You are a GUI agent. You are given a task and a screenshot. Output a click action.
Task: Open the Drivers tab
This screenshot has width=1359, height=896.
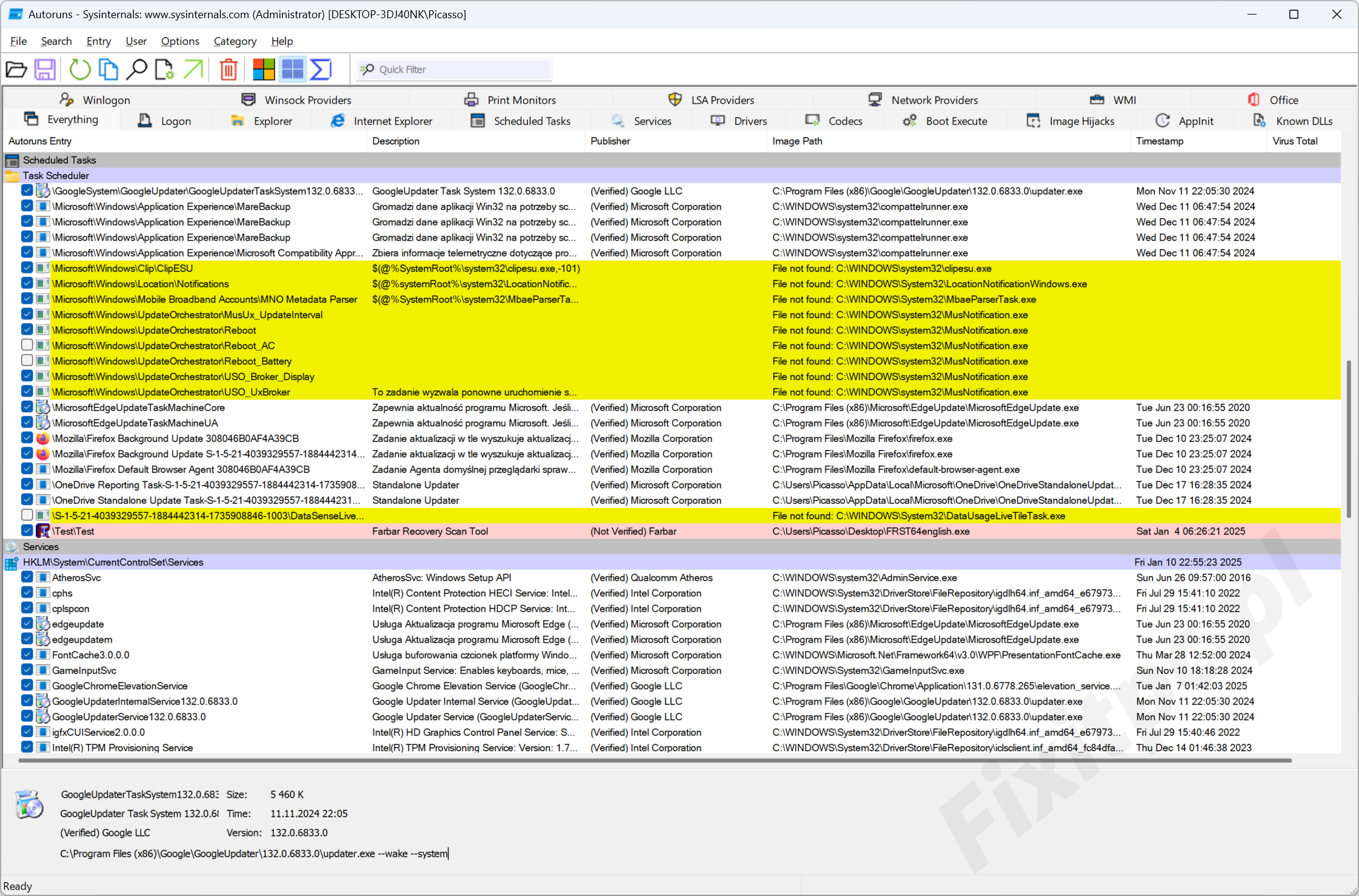739,121
